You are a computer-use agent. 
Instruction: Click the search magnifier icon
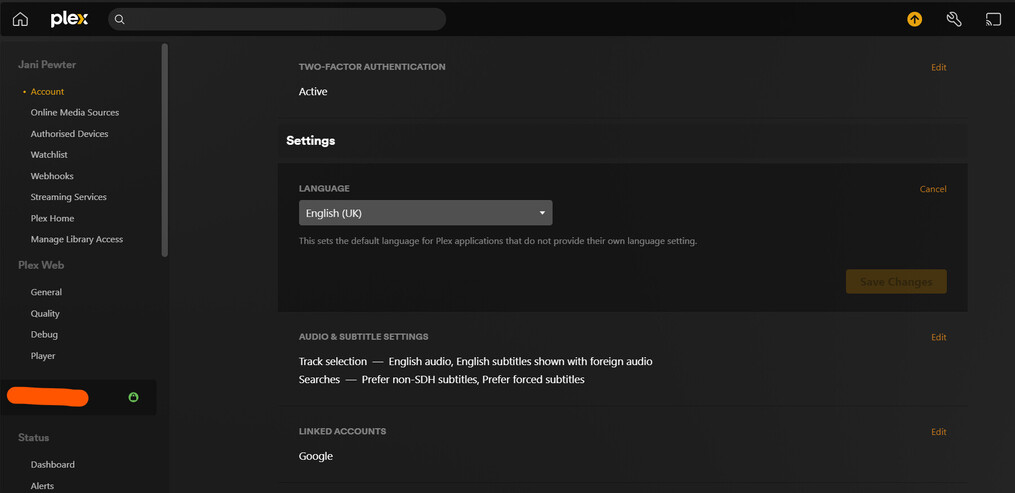point(120,19)
